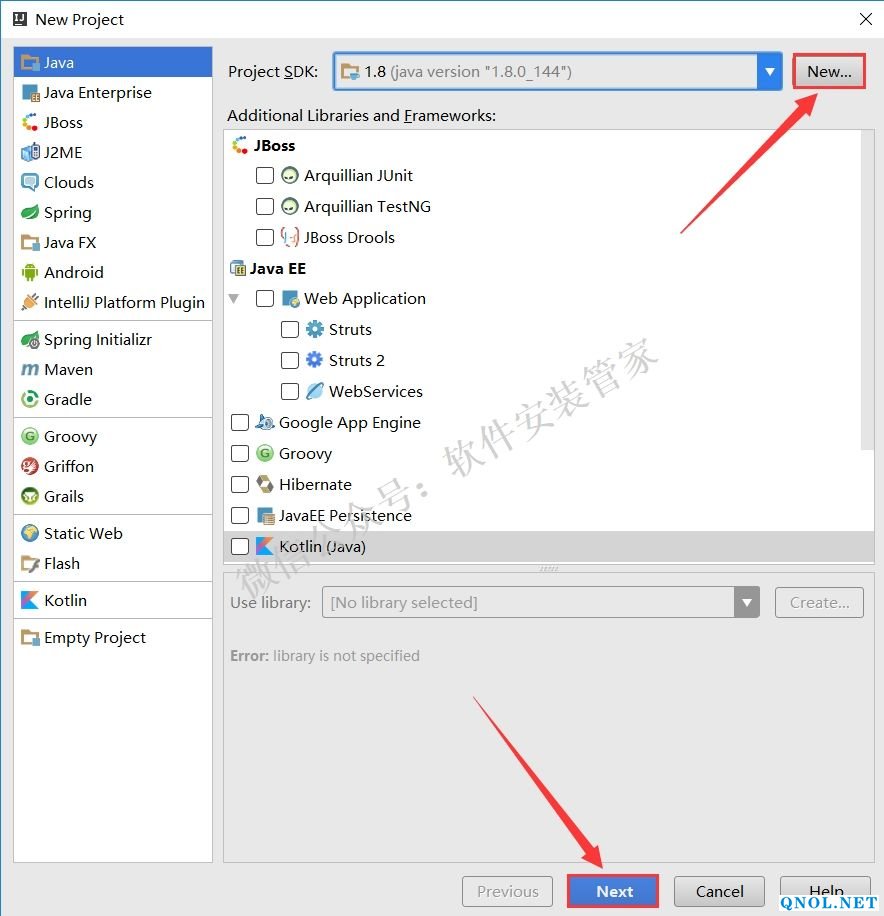Click the Next button
Screen dimensions: 884x916
[x=614, y=891]
